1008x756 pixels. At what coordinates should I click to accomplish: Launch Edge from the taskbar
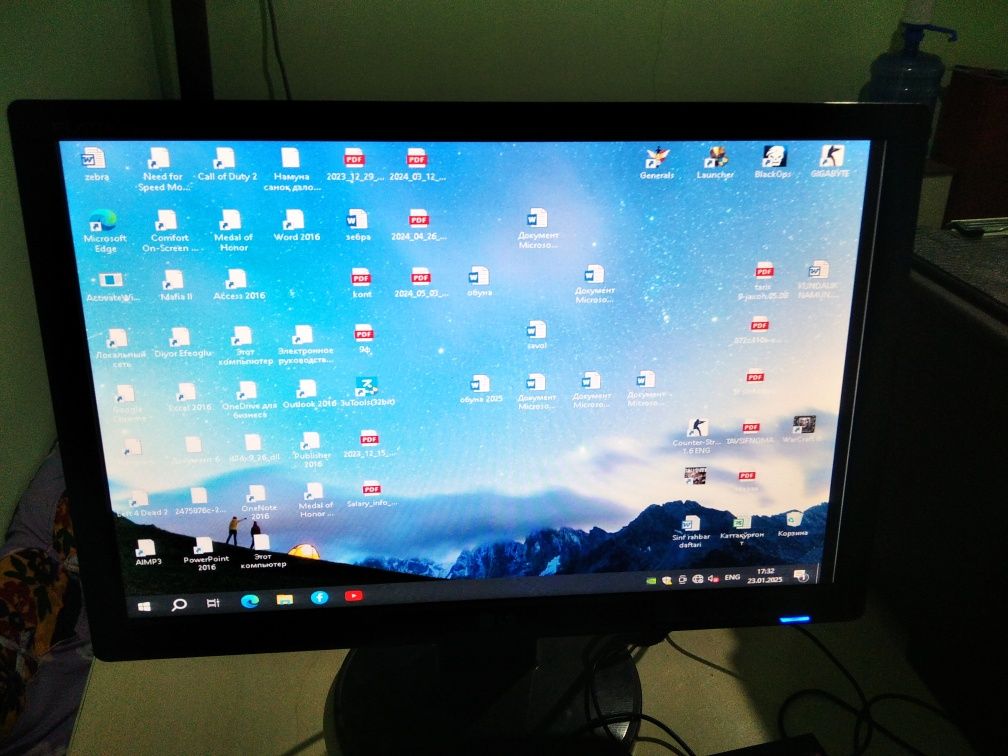[249, 600]
